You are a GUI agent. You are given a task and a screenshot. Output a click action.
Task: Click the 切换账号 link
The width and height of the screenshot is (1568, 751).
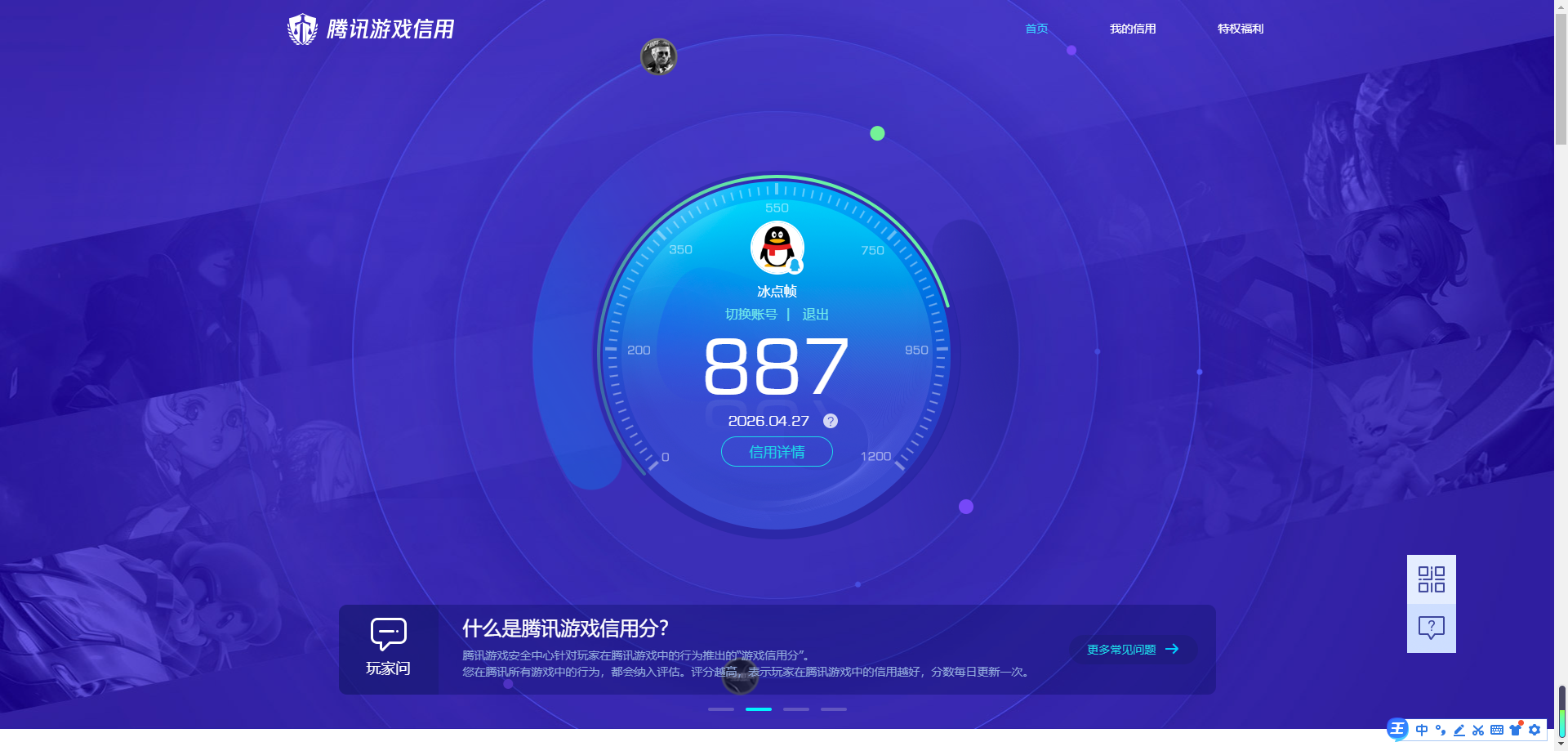(751, 315)
